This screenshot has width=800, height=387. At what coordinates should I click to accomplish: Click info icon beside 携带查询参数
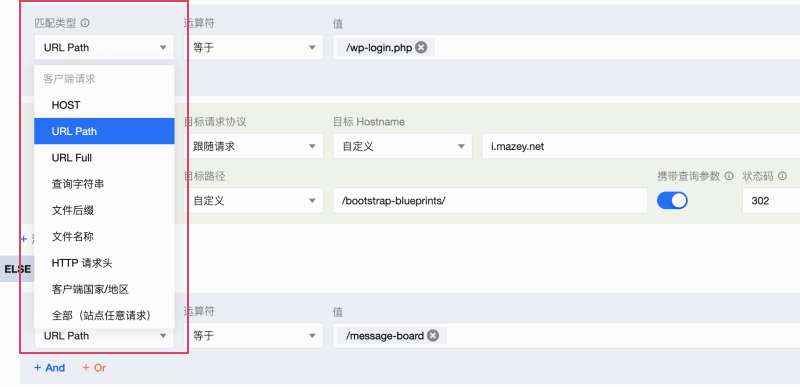[x=729, y=176]
